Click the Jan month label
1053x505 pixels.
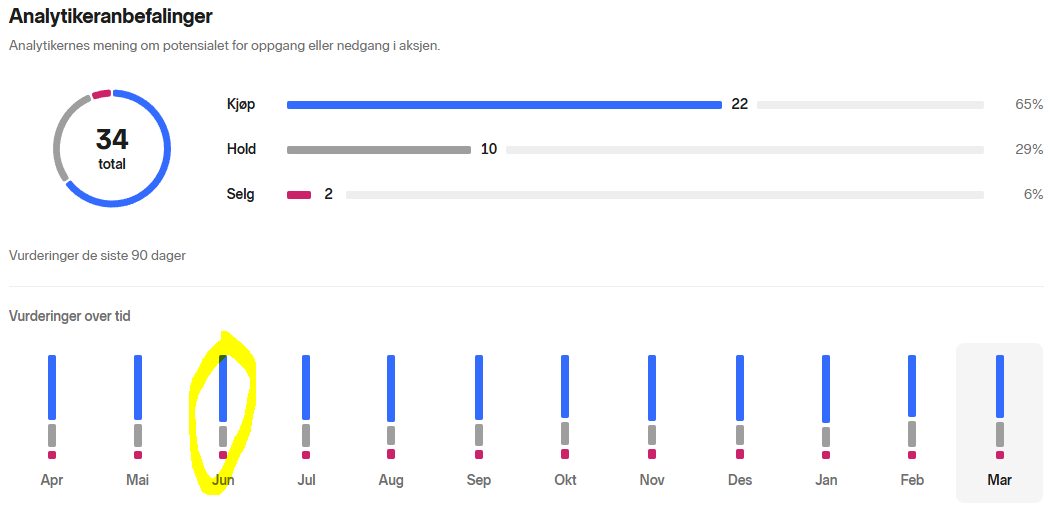click(x=826, y=480)
